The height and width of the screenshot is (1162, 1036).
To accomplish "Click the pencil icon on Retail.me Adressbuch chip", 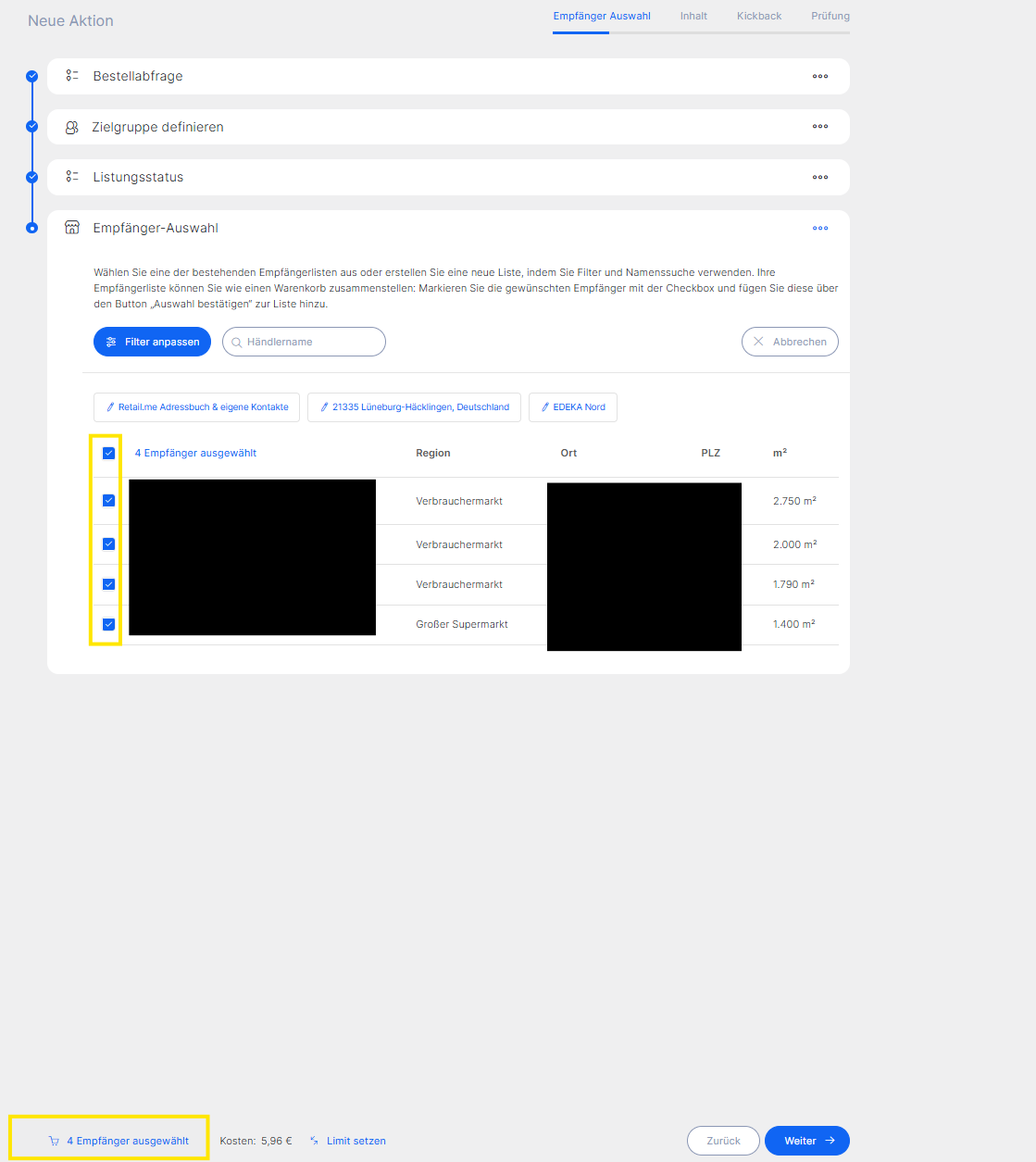I will (110, 407).
